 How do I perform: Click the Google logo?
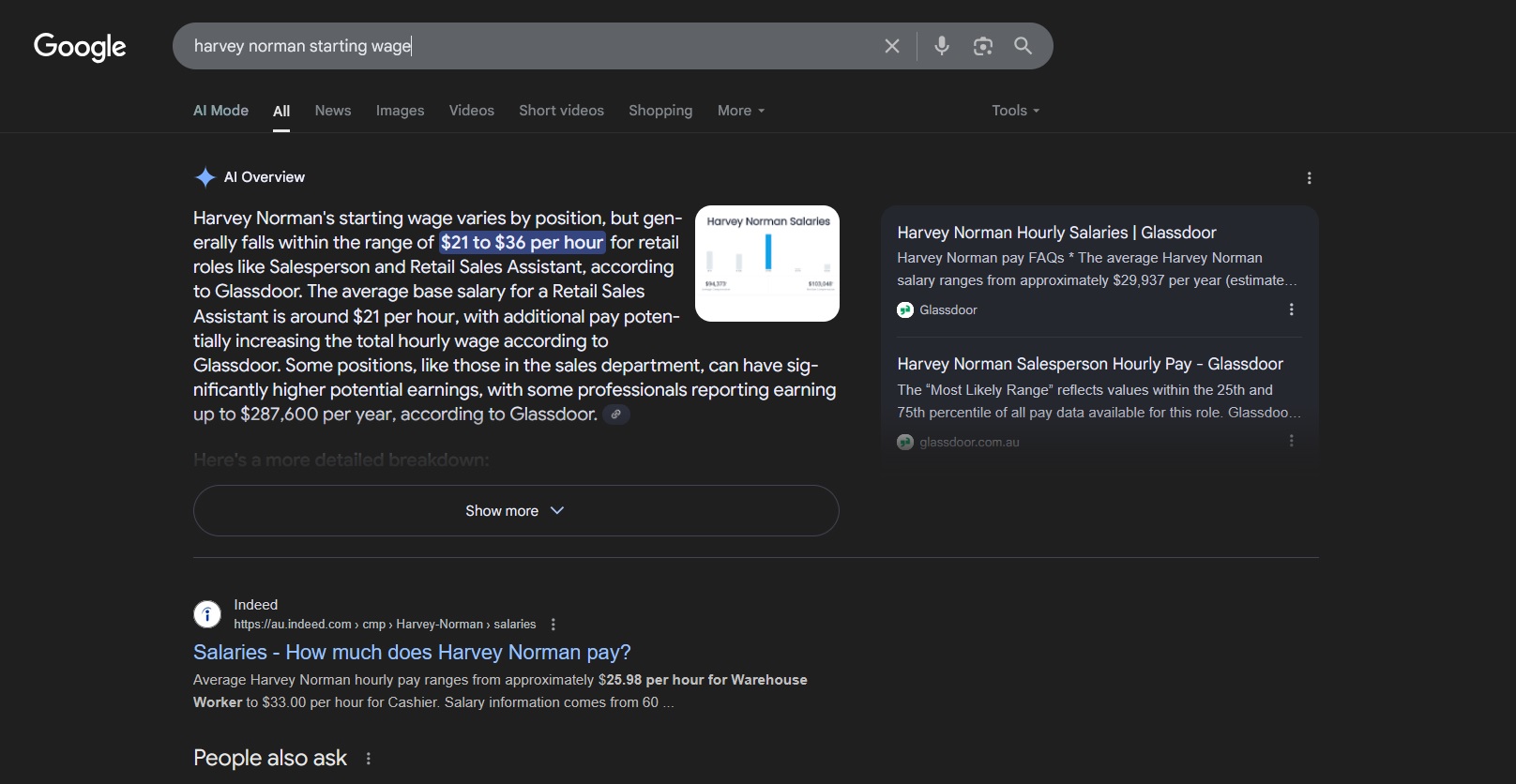(80, 46)
